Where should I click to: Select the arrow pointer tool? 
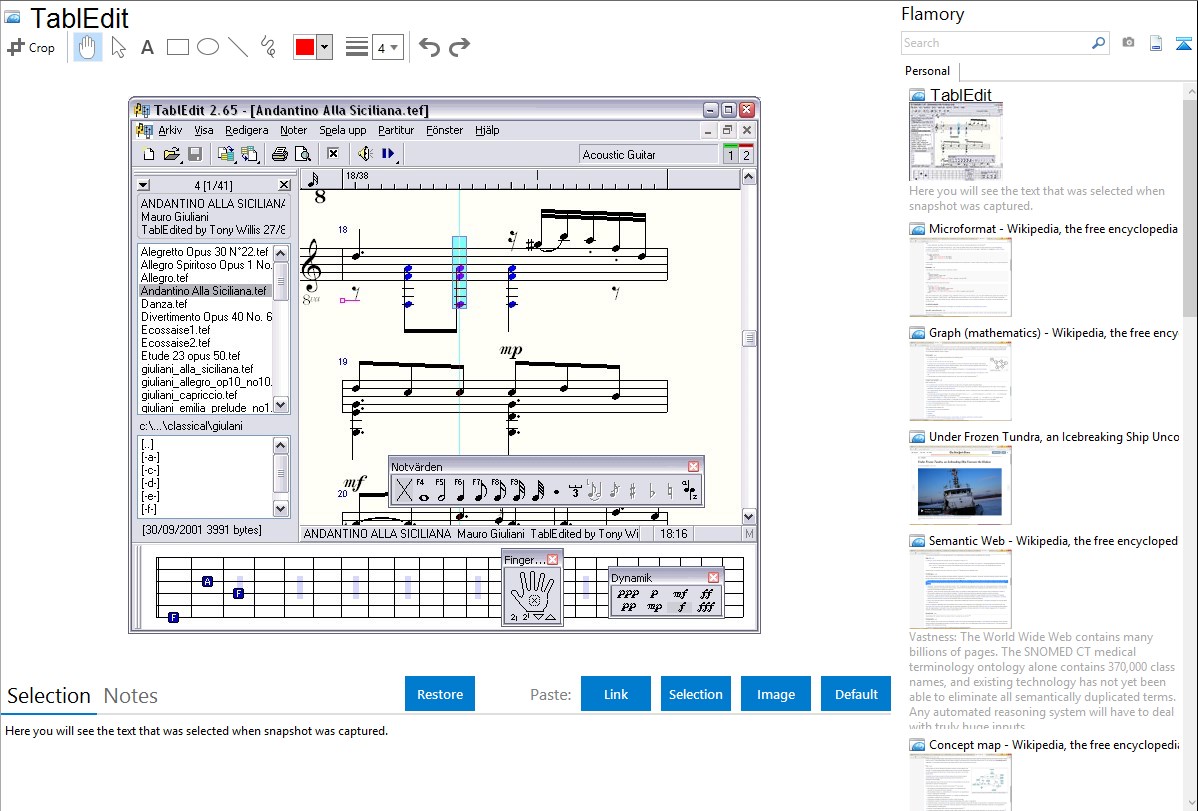point(118,47)
